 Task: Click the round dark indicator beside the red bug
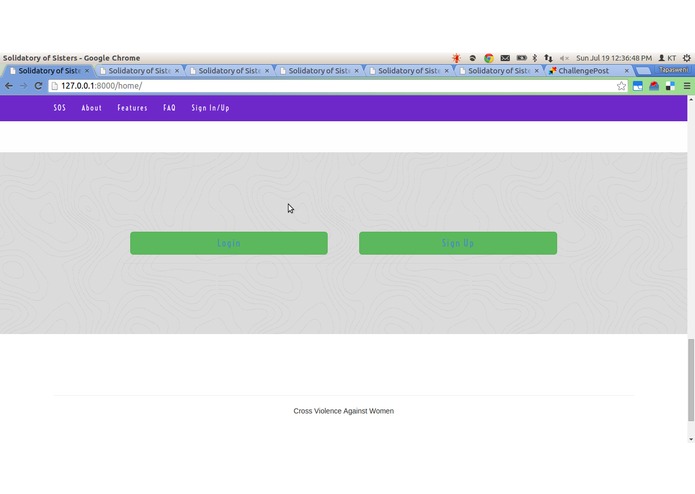[x=472, y=58]
